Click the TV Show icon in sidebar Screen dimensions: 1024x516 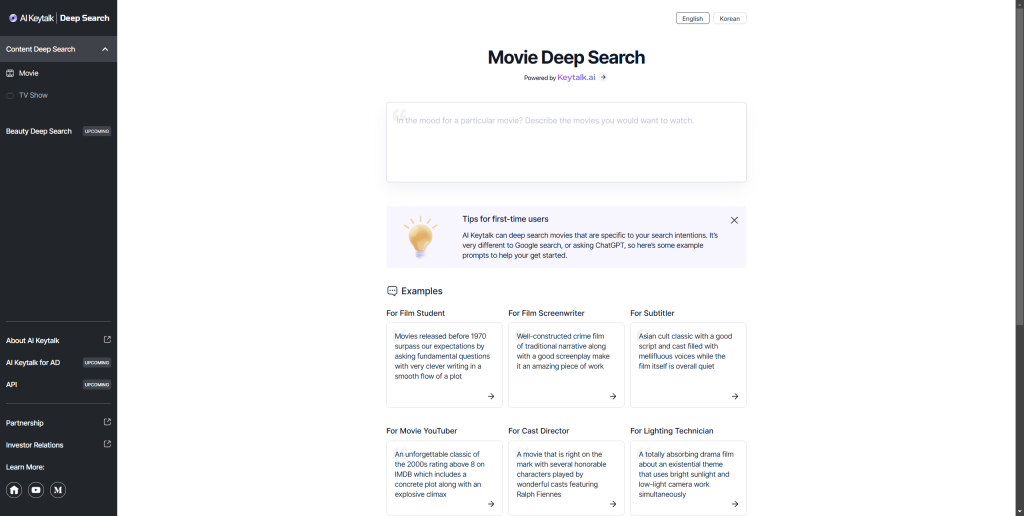(10, 95)
